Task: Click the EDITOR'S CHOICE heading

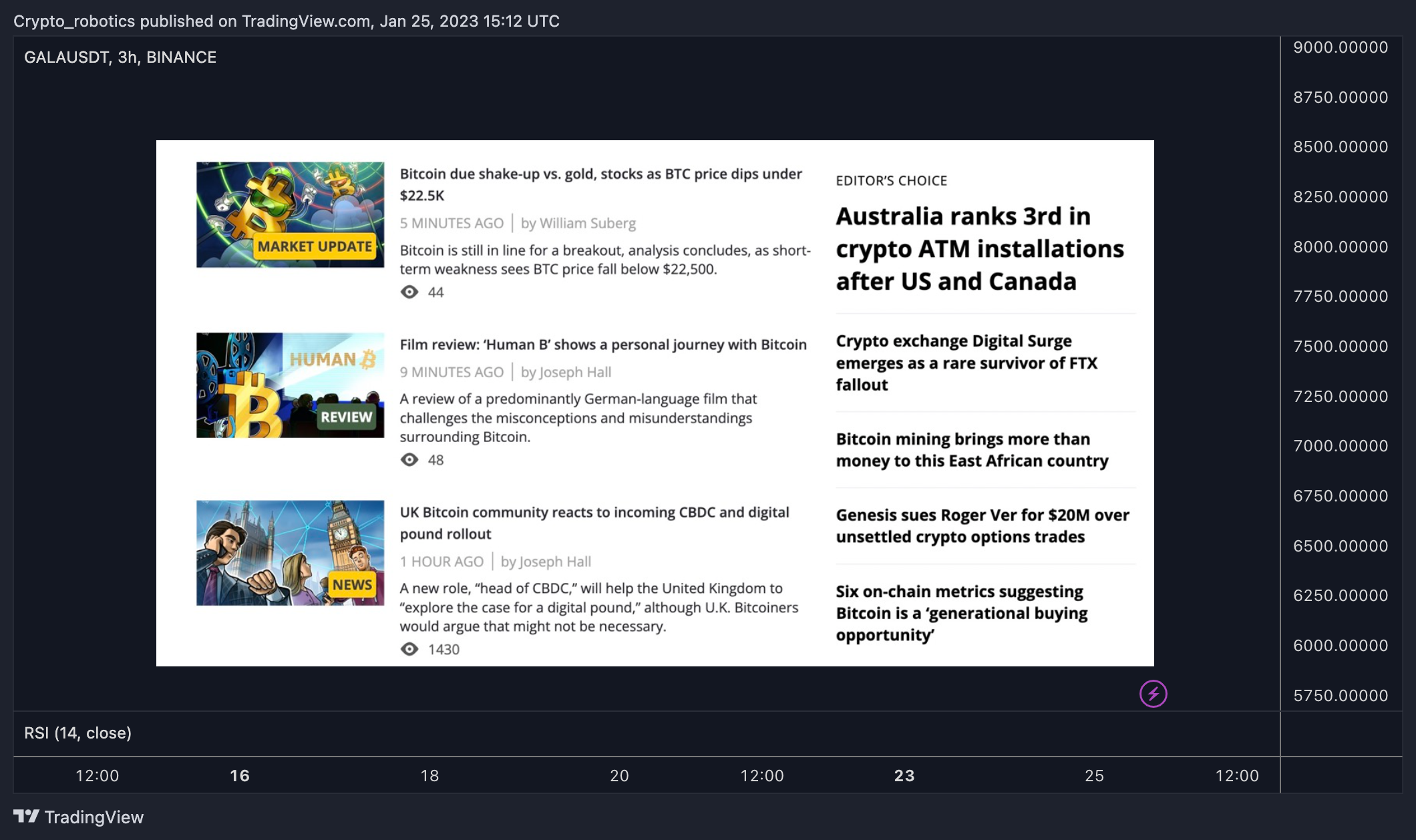Action: [x=892, y=180]
